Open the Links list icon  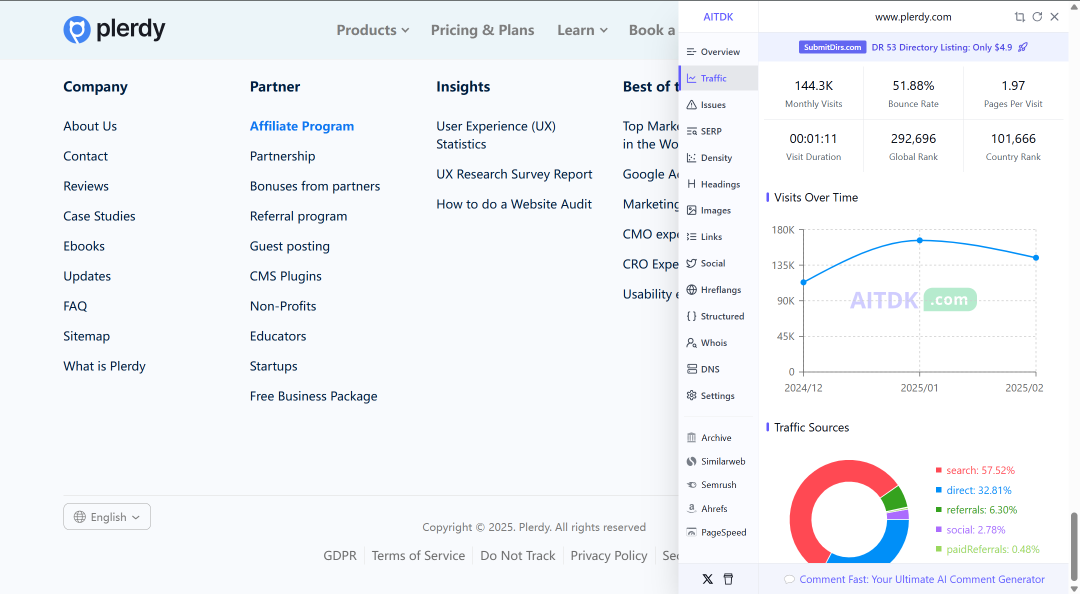692,236
